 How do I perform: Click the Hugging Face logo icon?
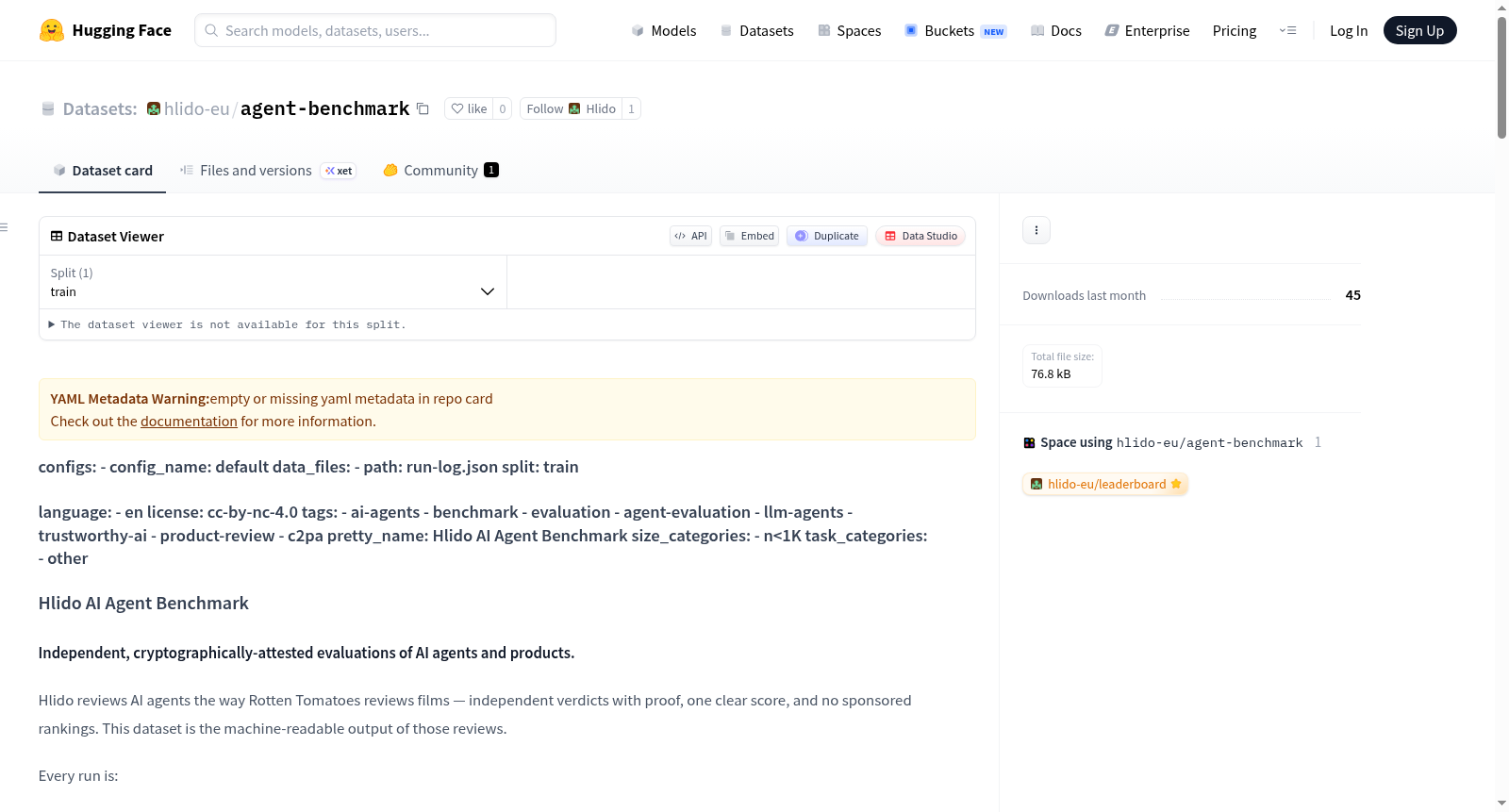[52, 30]
